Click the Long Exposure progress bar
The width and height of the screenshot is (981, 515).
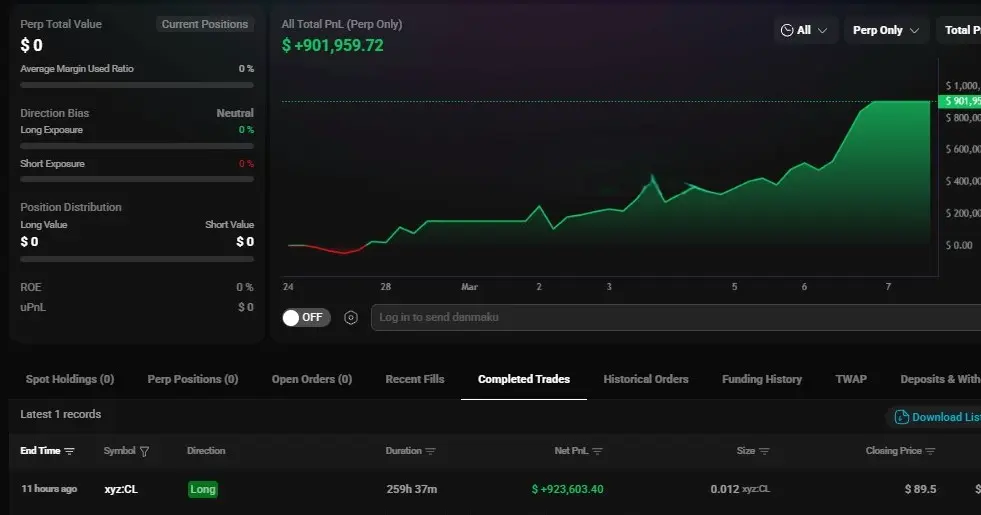point(137,146)
